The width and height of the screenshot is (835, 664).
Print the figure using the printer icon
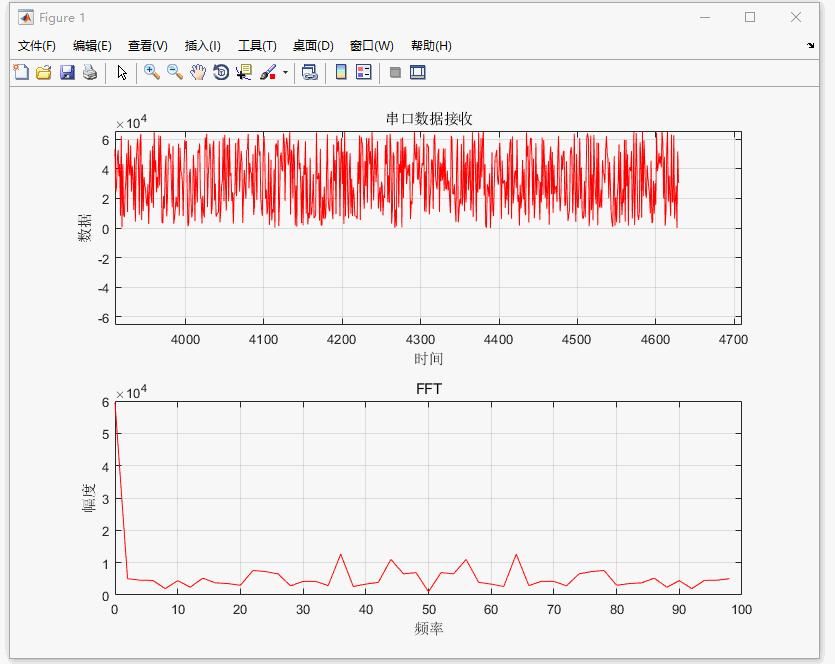click(90, 72)
